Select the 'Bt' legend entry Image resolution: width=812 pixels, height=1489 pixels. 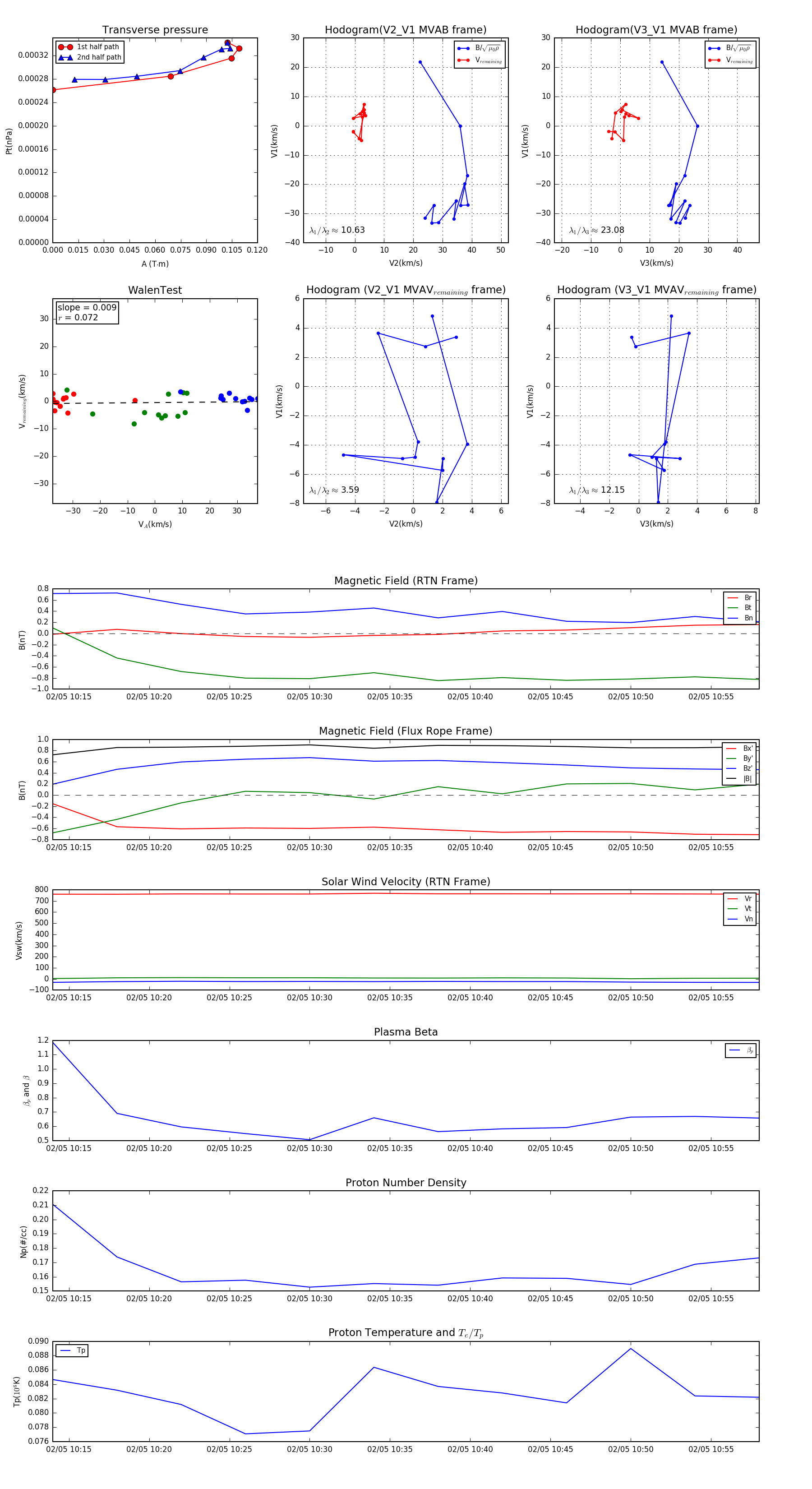click(x=740, y=607)
